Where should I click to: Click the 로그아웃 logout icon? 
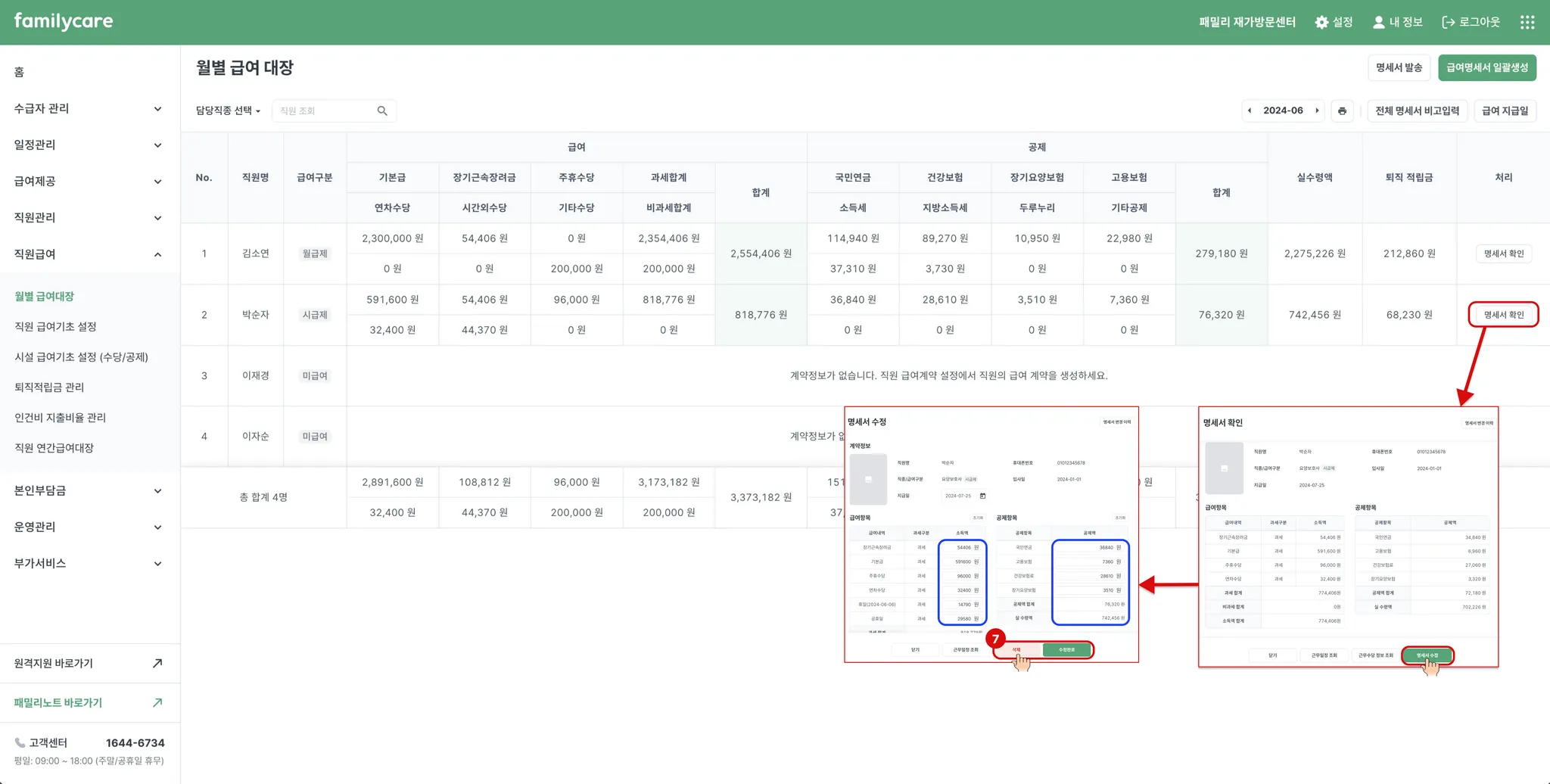1448,22
